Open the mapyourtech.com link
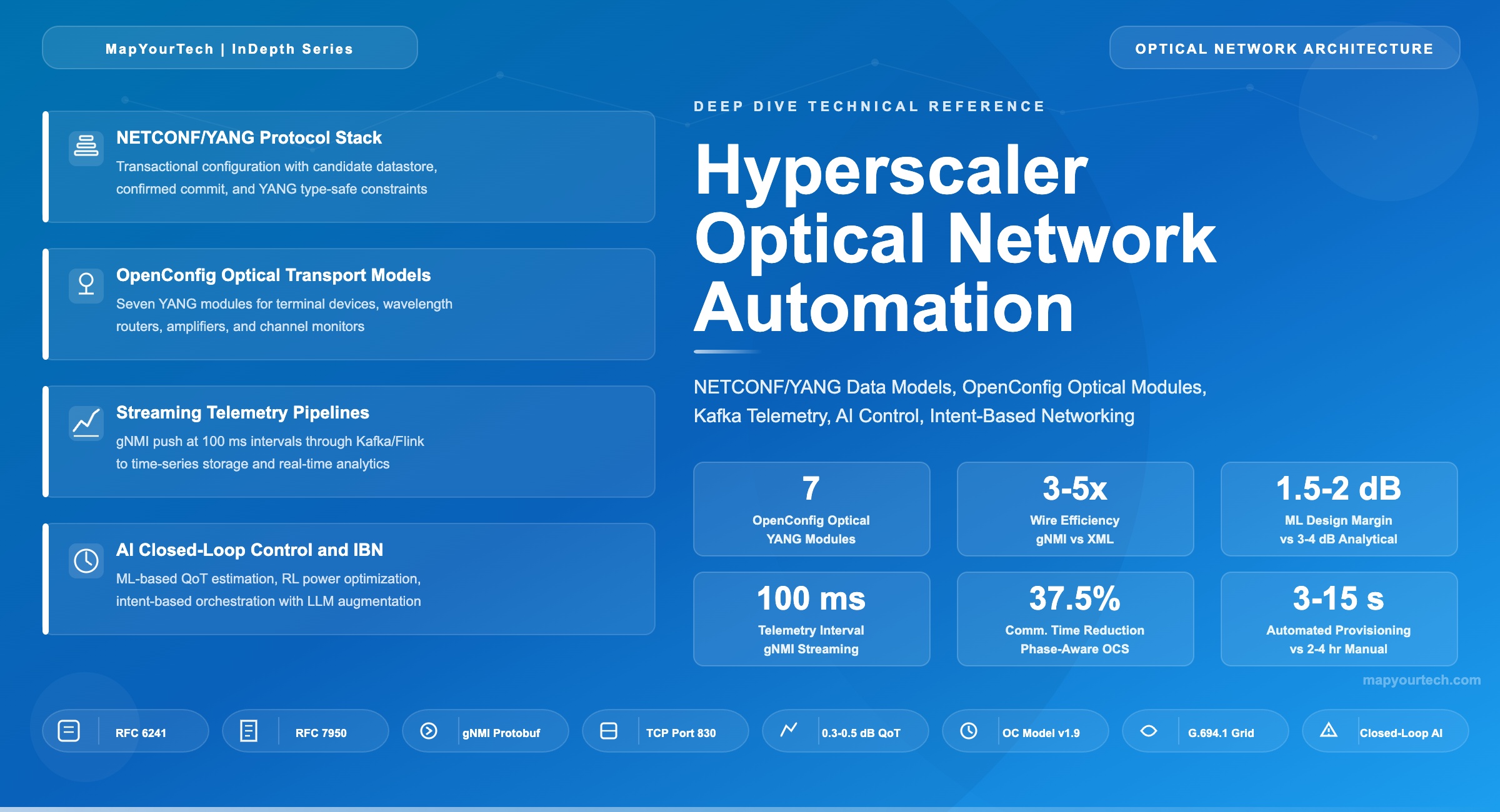The width and height of the screenshot is (1500, 812). (1421, 680)
